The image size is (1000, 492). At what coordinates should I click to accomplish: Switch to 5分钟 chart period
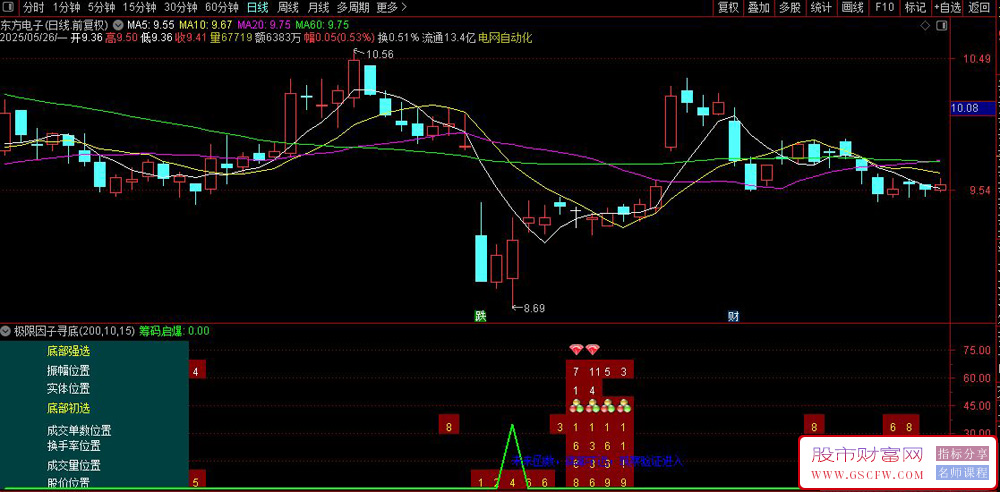[101, 8]
